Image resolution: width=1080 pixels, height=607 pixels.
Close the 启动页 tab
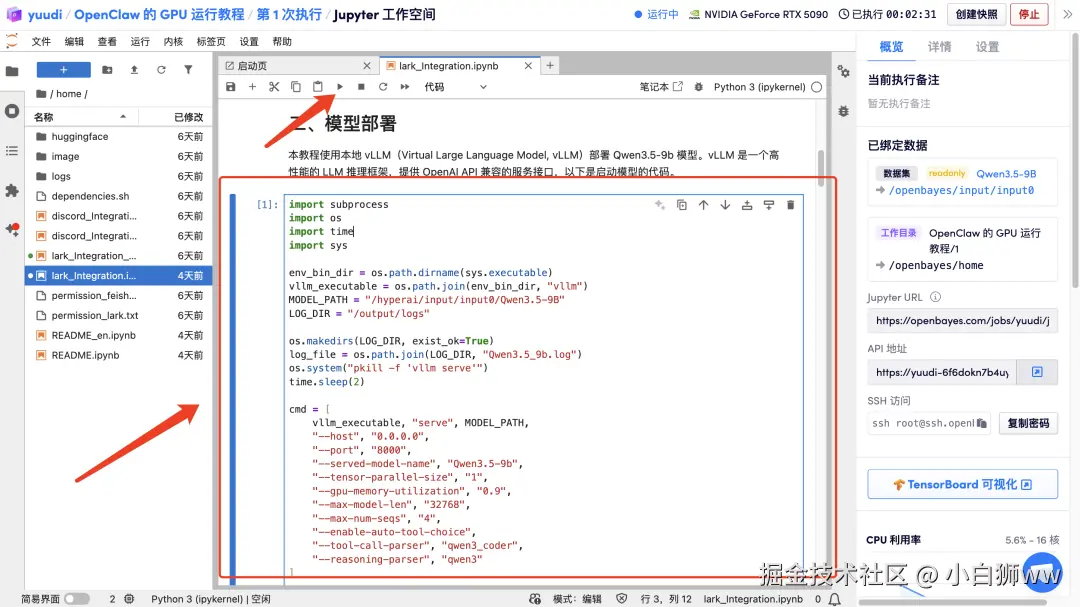pyautogui.click(x=367, y=66)
